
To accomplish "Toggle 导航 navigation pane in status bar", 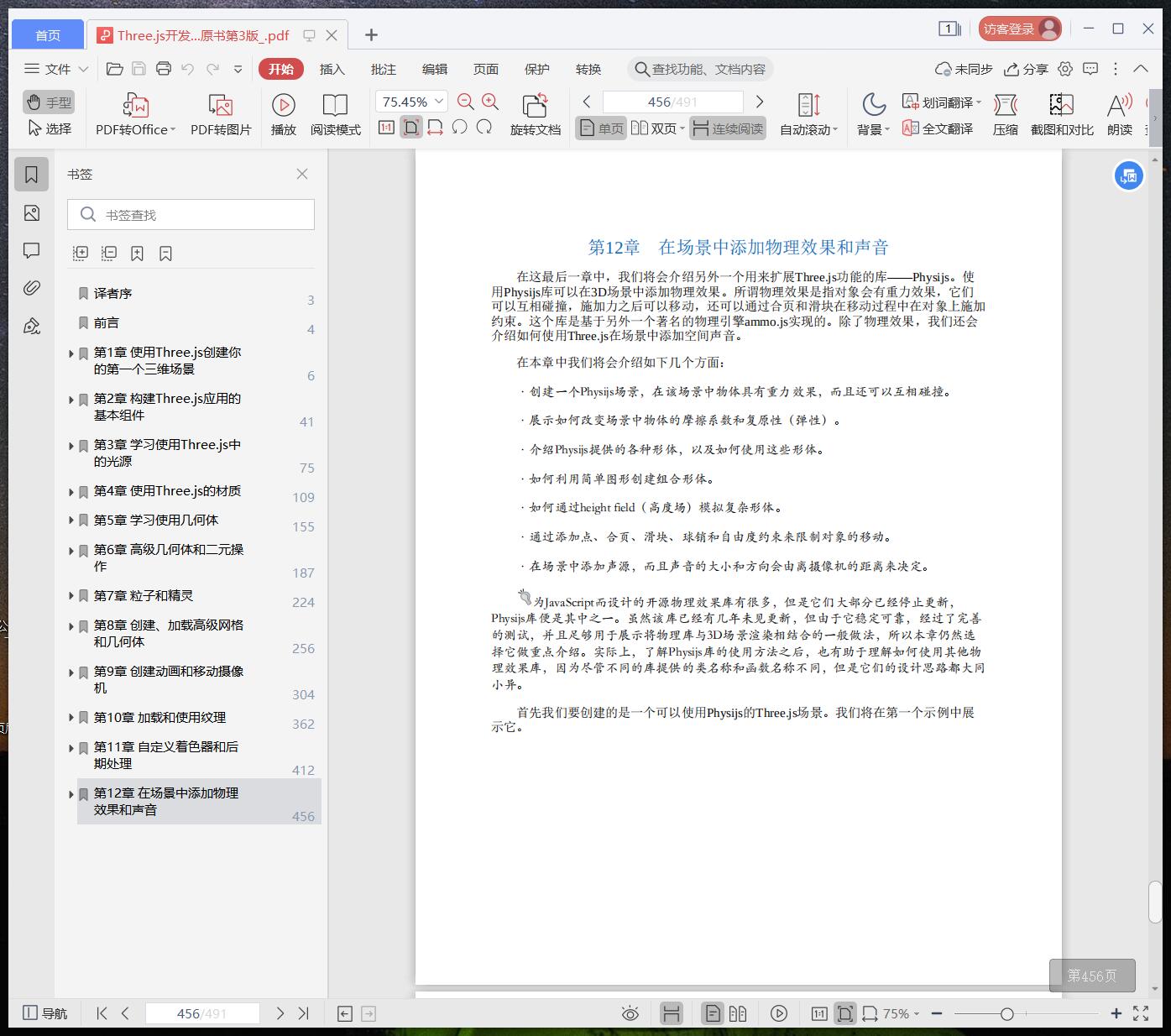I will point(45,1013).
